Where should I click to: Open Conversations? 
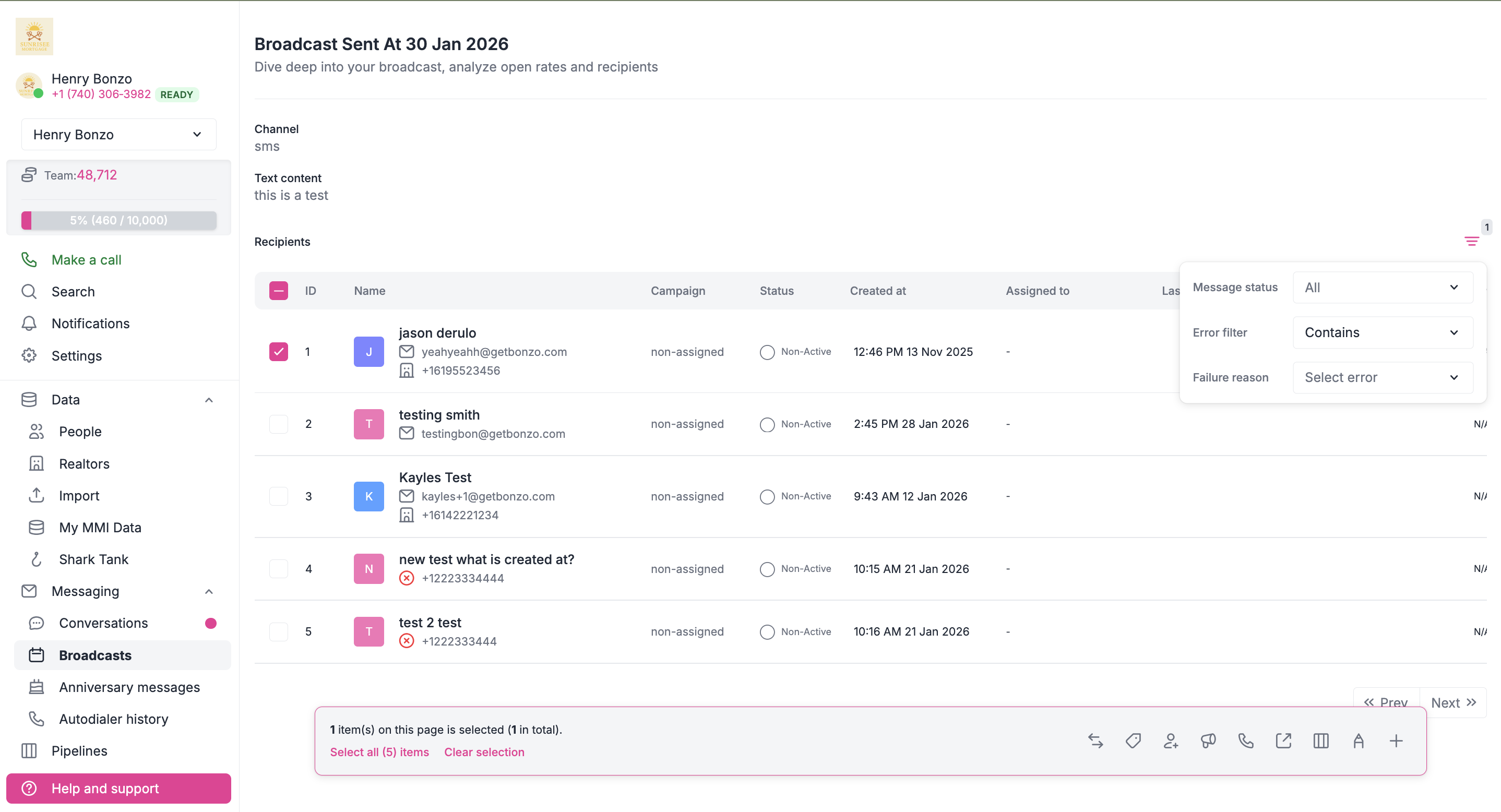coord(103,623)
